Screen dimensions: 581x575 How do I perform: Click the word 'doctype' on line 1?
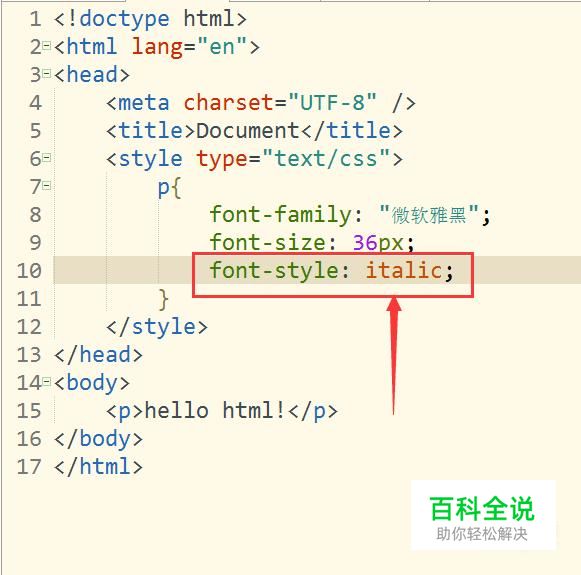(124, 19)
